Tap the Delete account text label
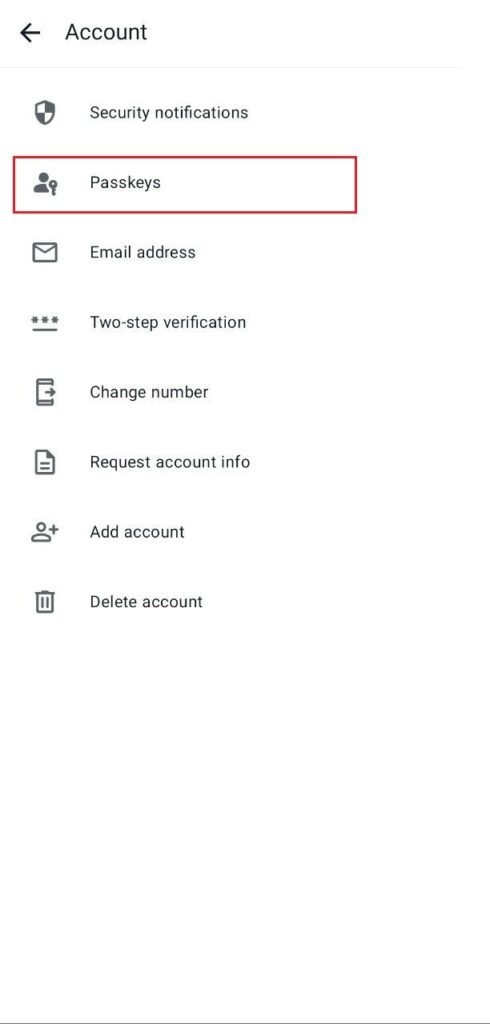 click(x=146, y=601)
